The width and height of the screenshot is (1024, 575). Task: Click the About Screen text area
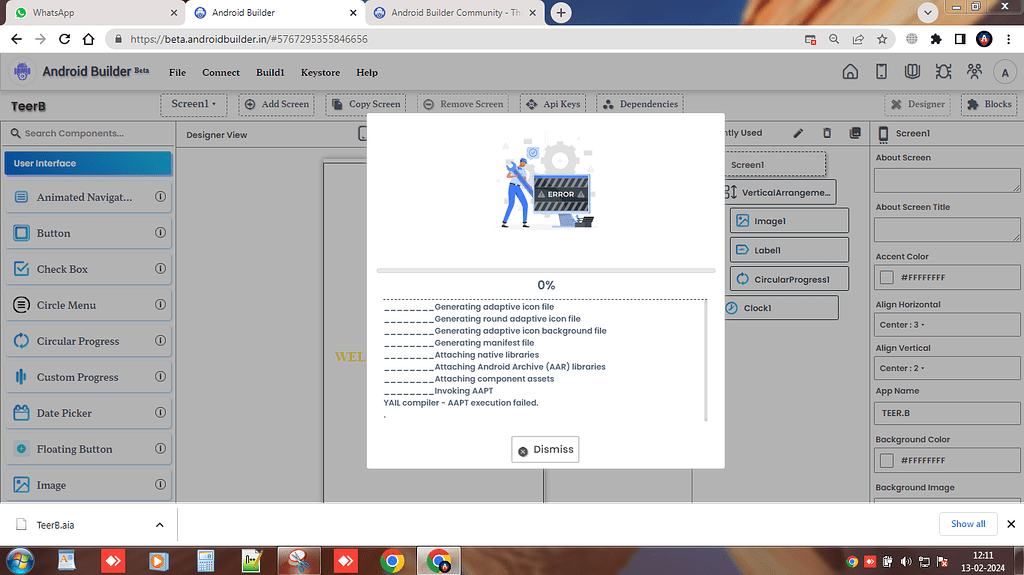pyautogui.click(x=947, y=180)
